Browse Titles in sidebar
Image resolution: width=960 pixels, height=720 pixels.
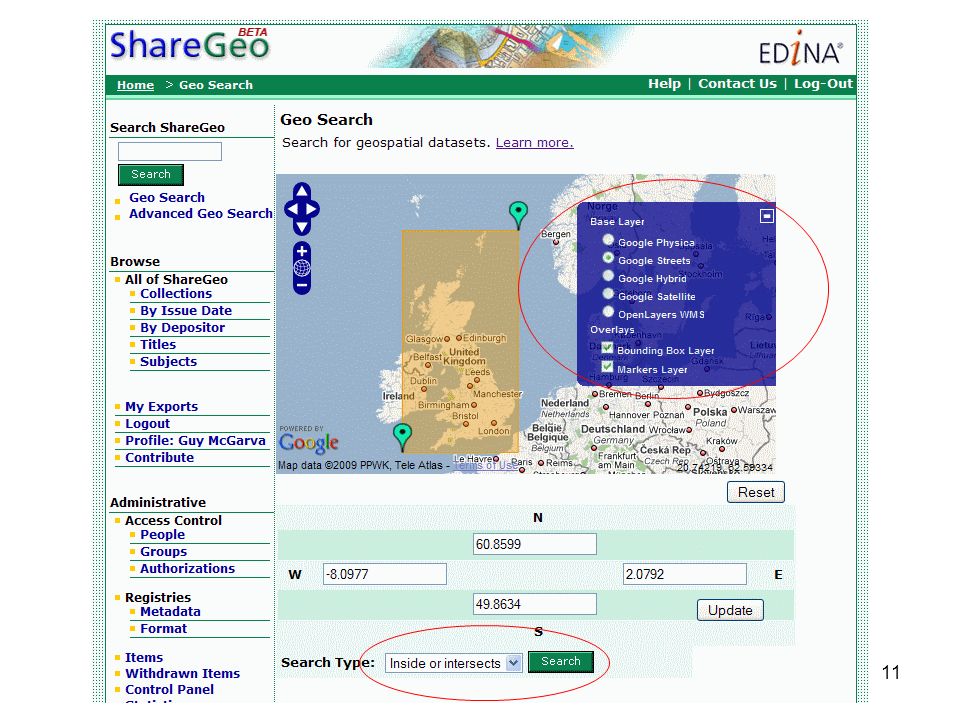158,345
